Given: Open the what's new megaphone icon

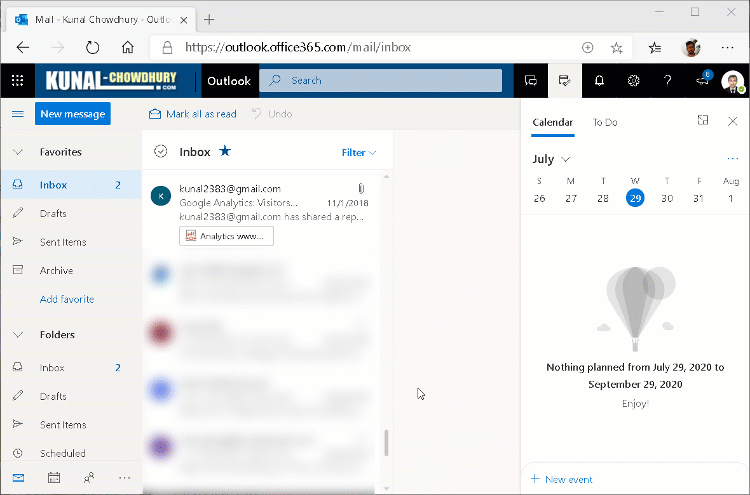Looking at the screenshot, I should point(703,79).
